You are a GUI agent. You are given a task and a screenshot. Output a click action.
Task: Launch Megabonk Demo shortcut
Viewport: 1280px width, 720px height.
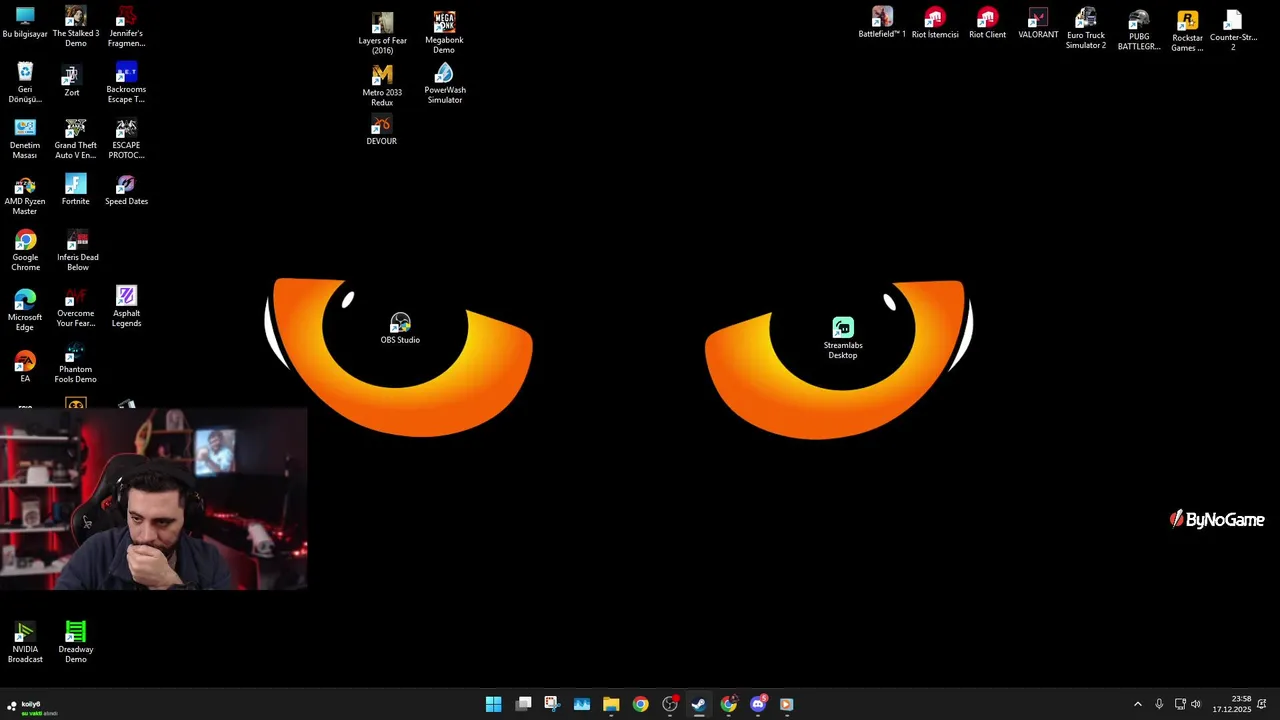tap(444, 33)
